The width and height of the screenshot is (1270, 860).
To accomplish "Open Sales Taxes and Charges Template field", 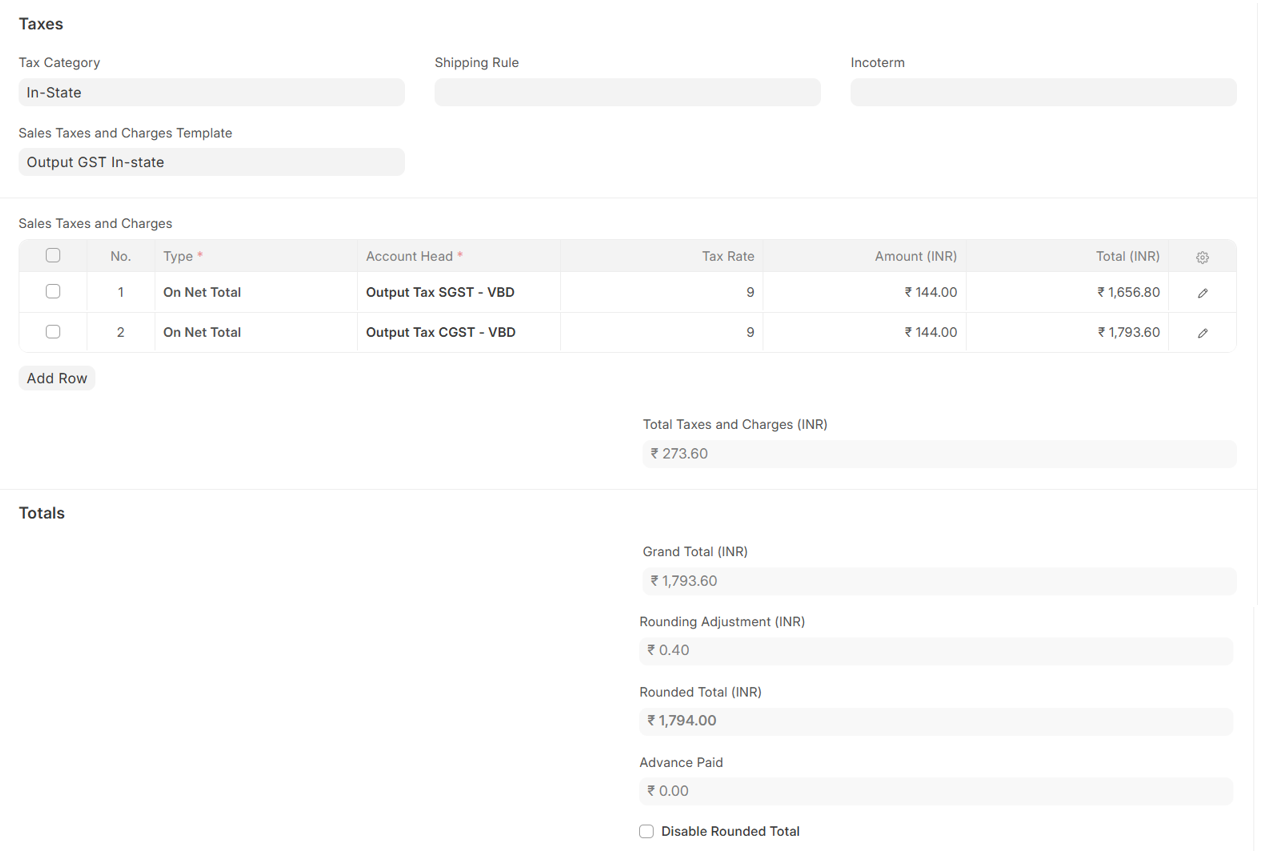I will coord(211,162).
